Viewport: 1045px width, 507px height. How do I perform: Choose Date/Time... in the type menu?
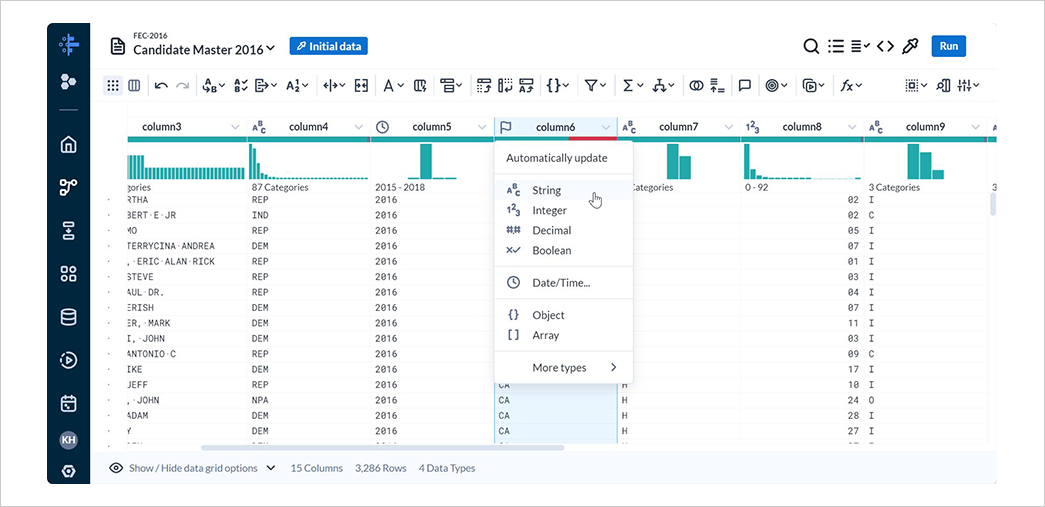[563, 282]
